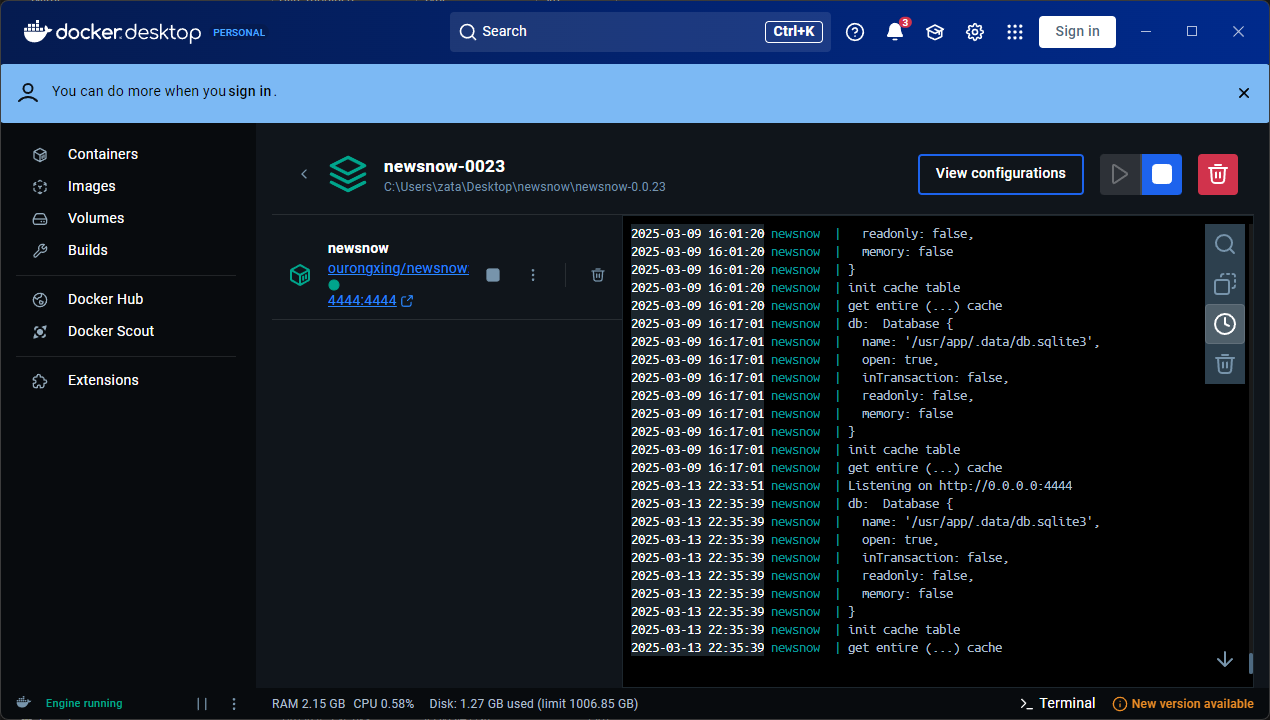Click the PERSONAL plan badge
This screenshot has width=1270, height=720.
coord(239,33)
